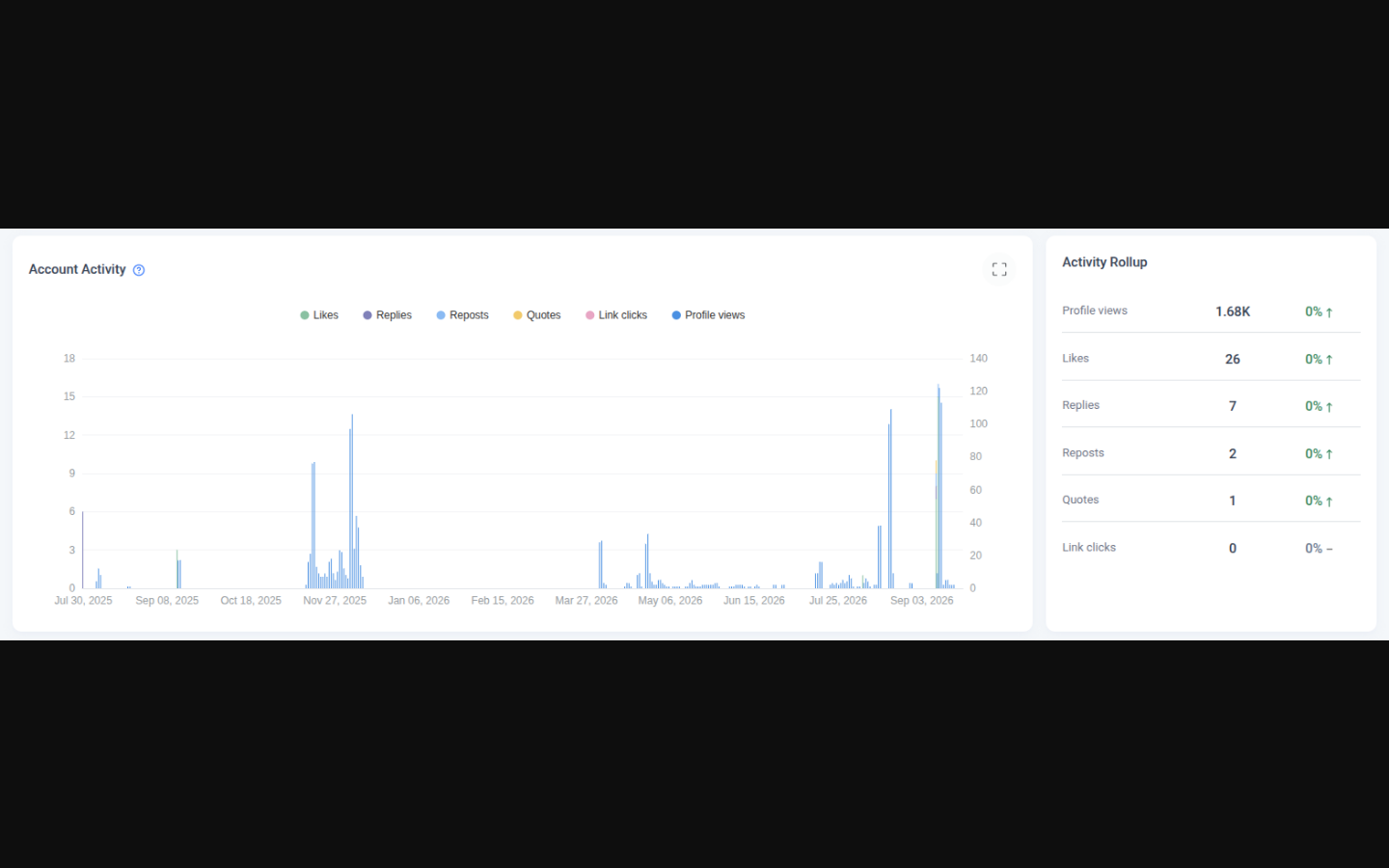Open the Account Activity help icon

[139, 270]
